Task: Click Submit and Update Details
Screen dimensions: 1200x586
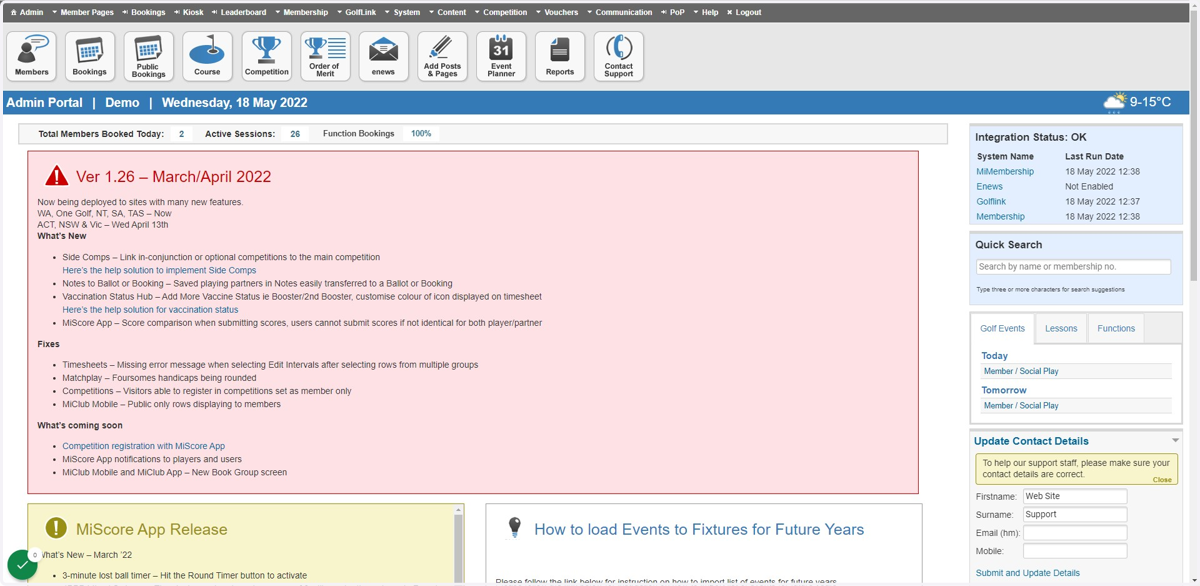Action: [1028, 573]
